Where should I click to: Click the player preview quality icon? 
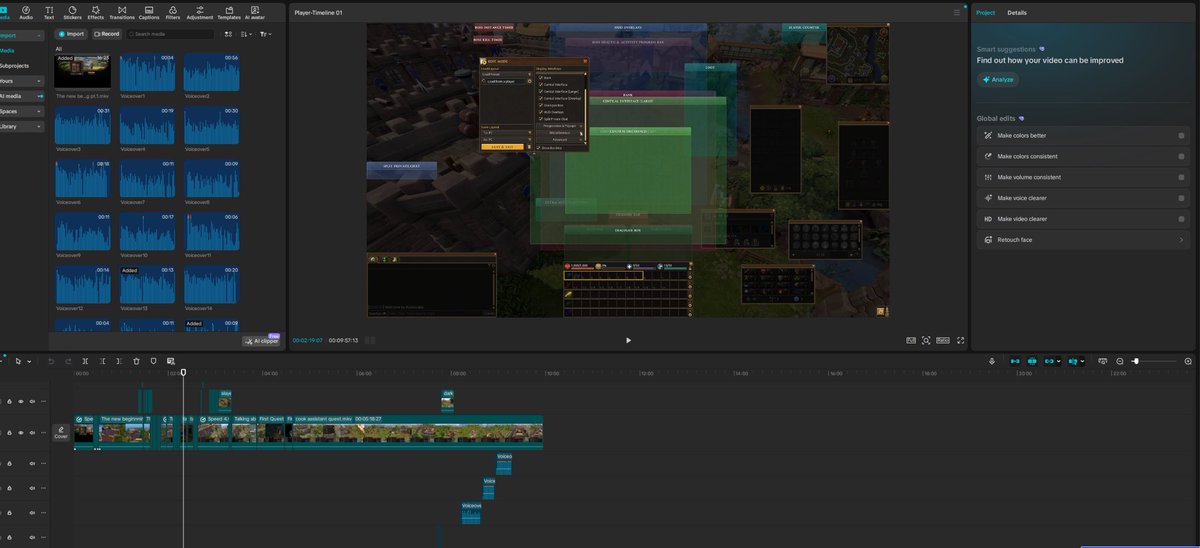click(911, 340)
